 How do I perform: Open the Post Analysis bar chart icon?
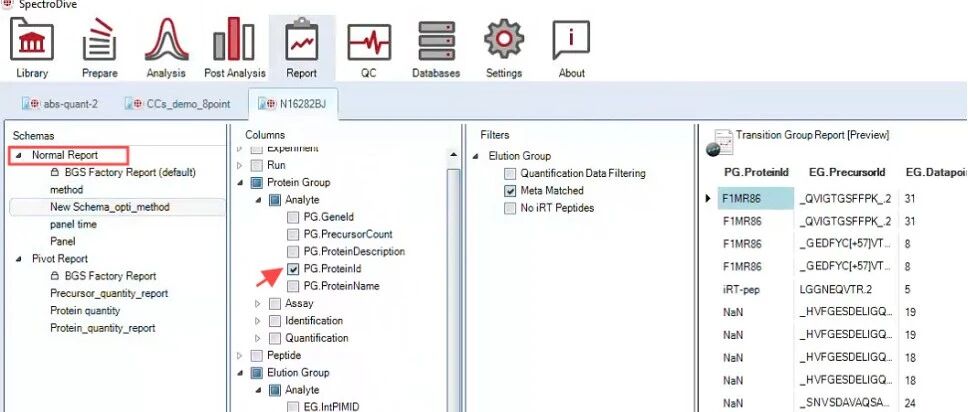coord(235,38)
